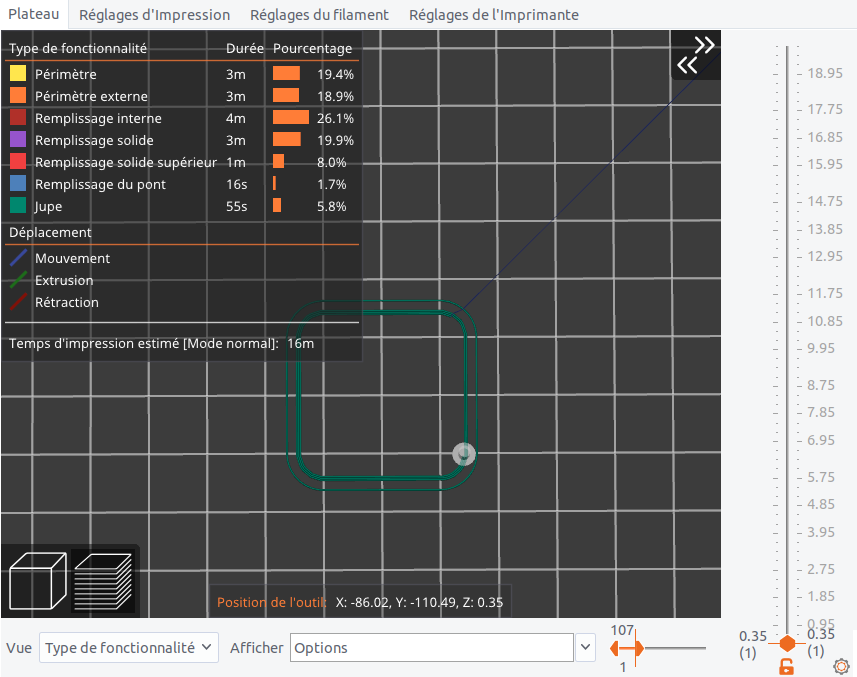Open Vue dropdown Type de fonctionnalité
This screenshot has width=857, height=677.
[x=129, y=647]
